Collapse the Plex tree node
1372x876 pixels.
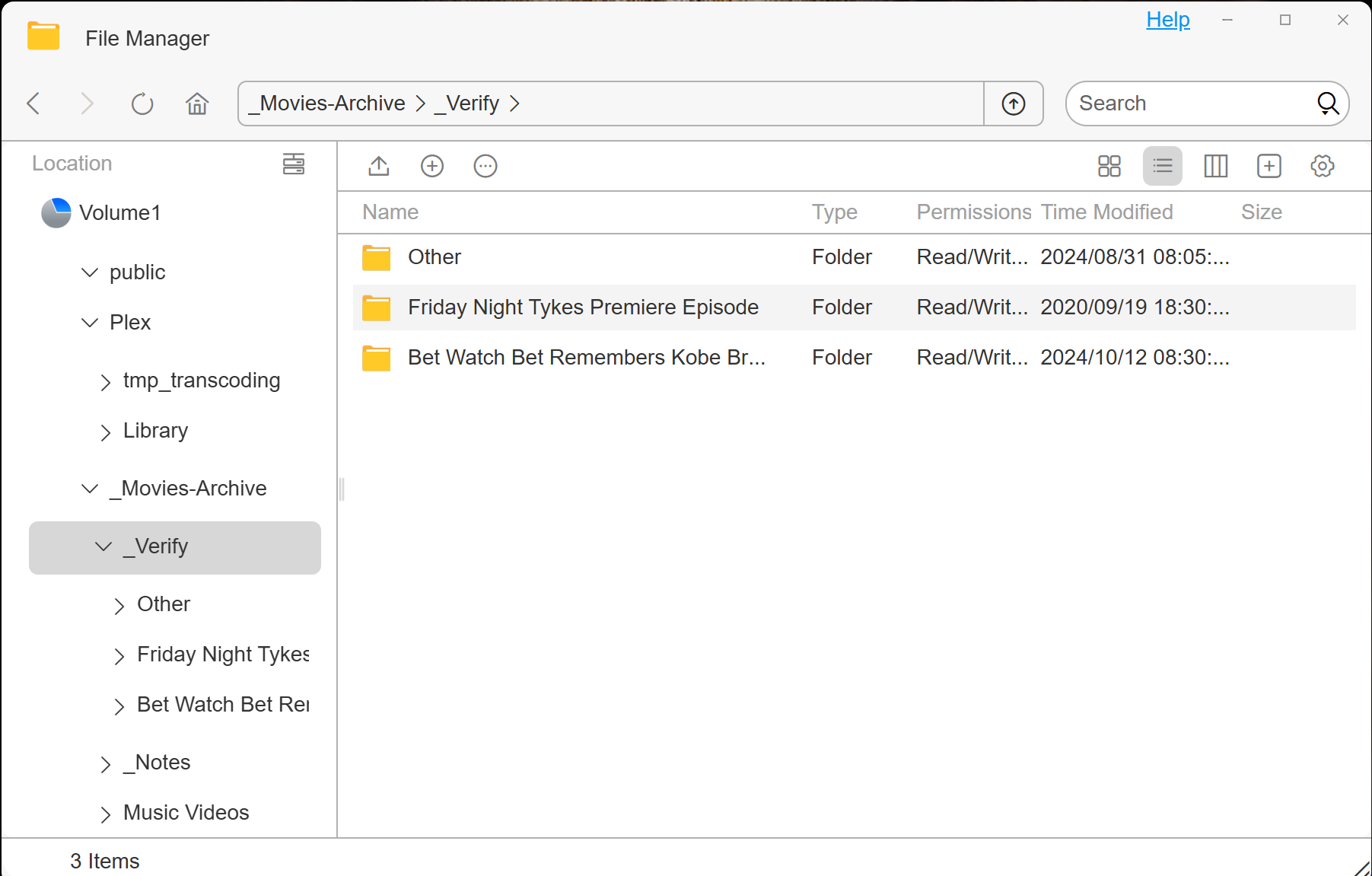point(90,323)
